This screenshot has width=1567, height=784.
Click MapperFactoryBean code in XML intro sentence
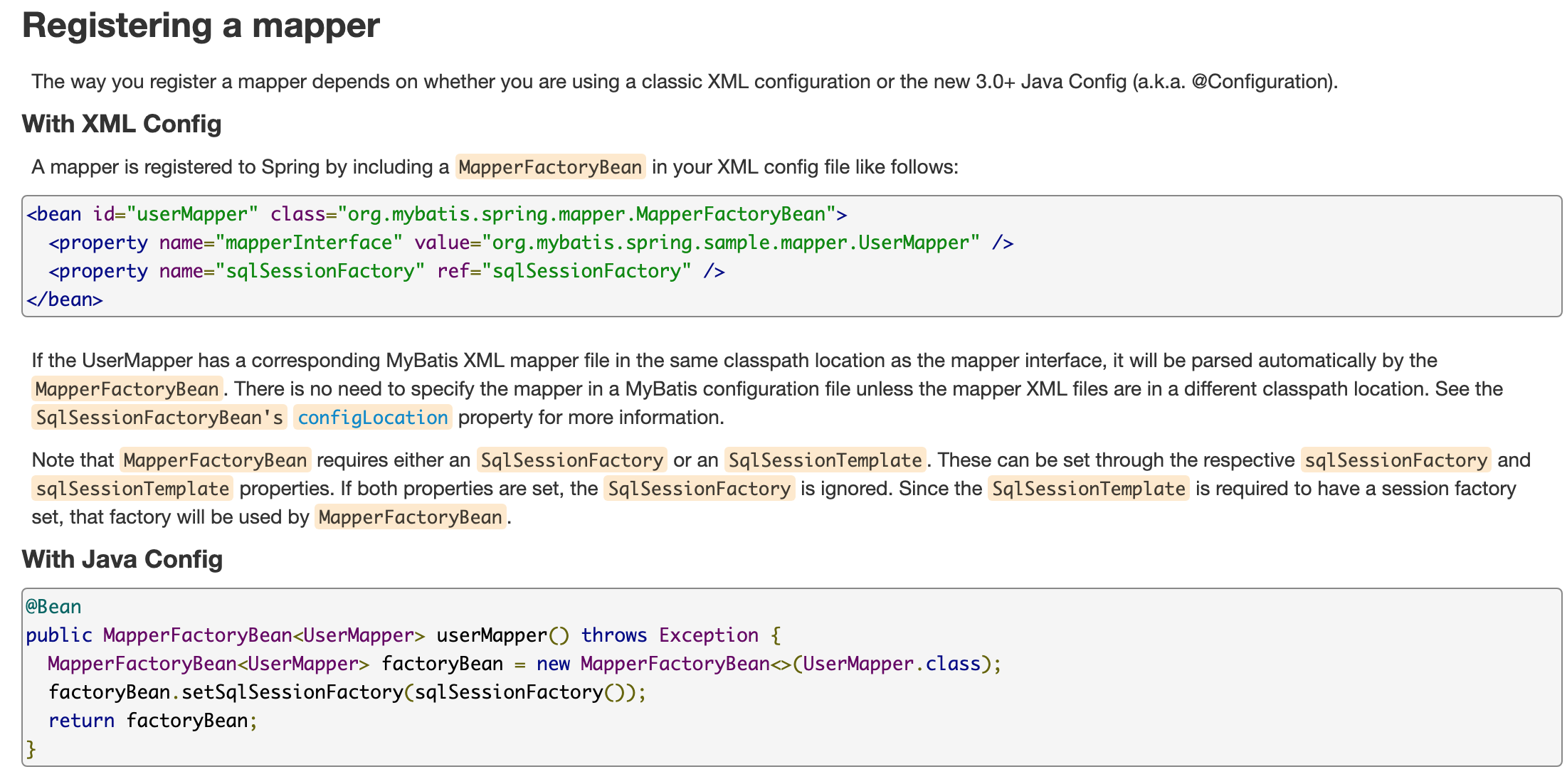[x=550, y=167]
